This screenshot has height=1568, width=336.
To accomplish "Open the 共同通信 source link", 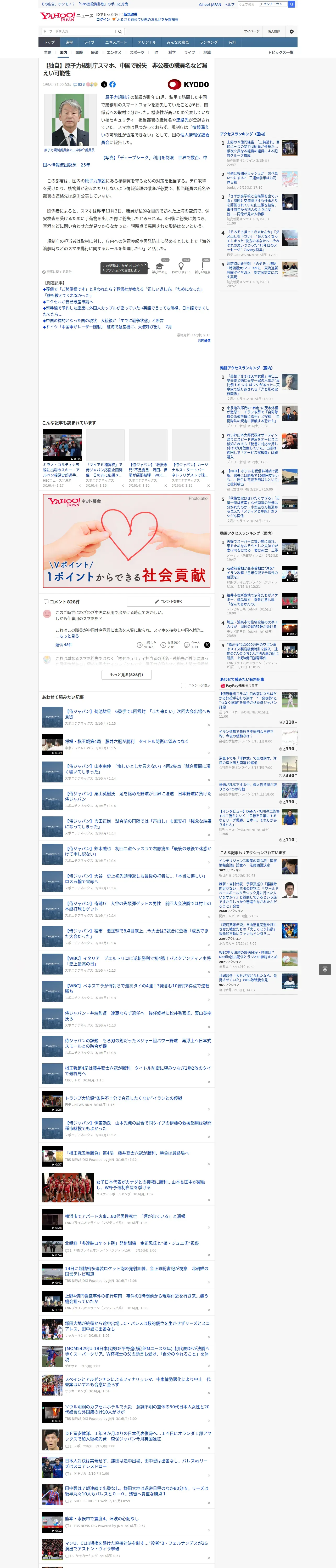I will pyautogui.click(x=204, y=341).
